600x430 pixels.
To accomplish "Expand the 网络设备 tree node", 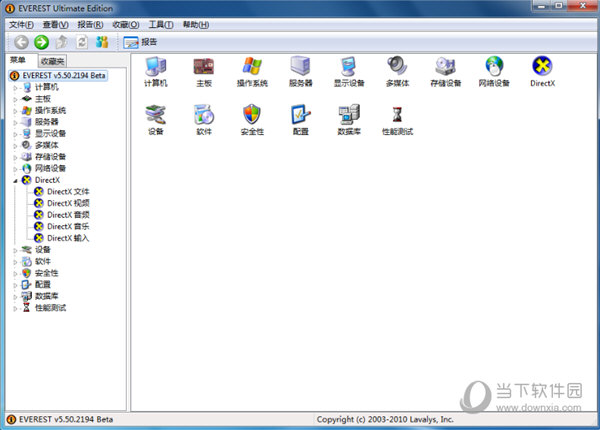I will pyautogui.click(x=15, y=169).
